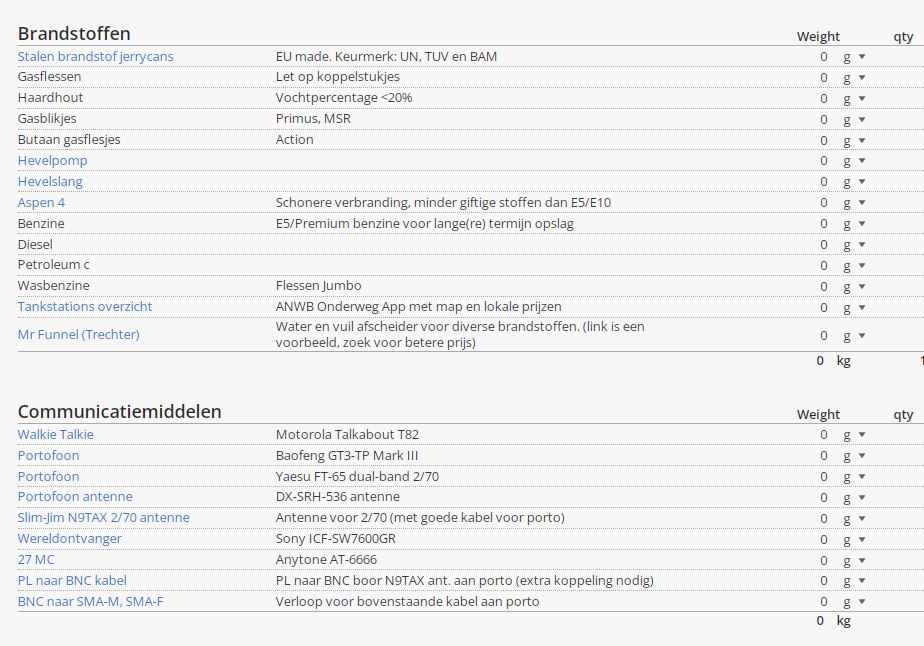Click the Aspen 4 link
This screenshot has height=646, width=924.
tap(41, 202)
